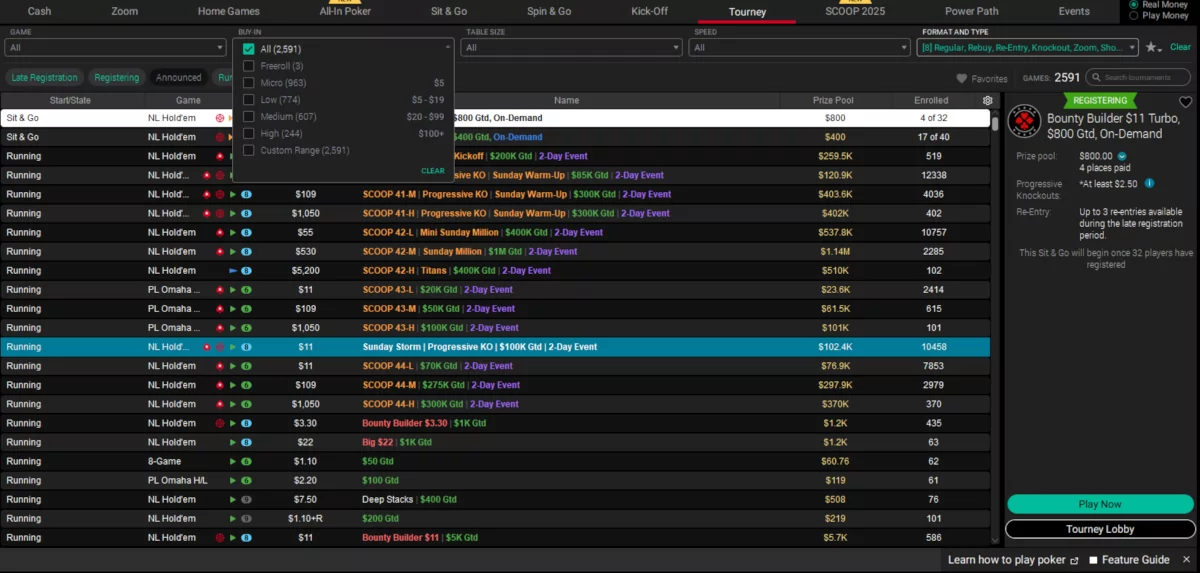Check the Medium (607) buy-in option
Screen dimensions: 1200x573
click(249, 117)
